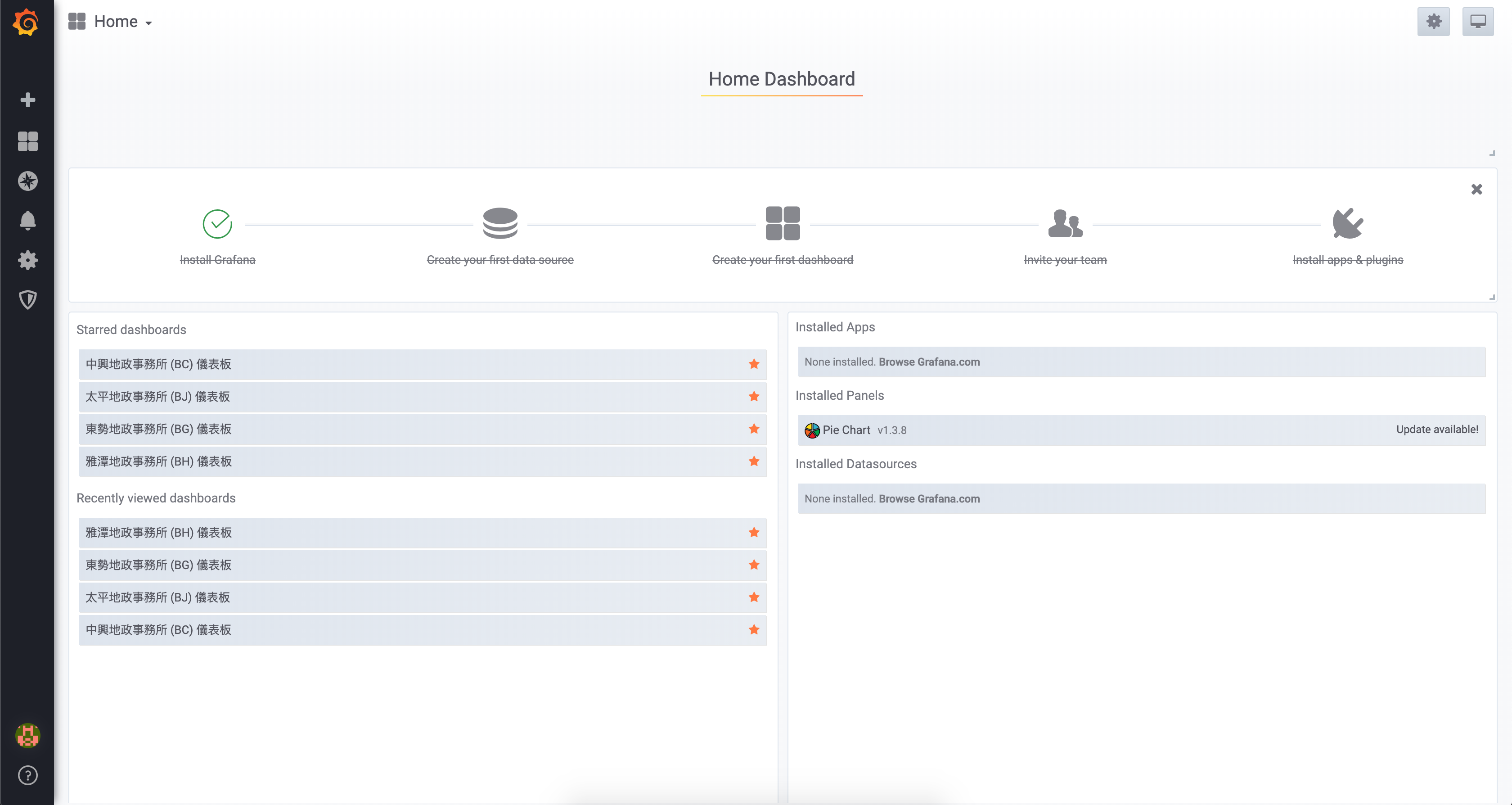Close the getting started steps panel
The width and height of the screenshot is (1512, 805).
tap(1477, 189)
